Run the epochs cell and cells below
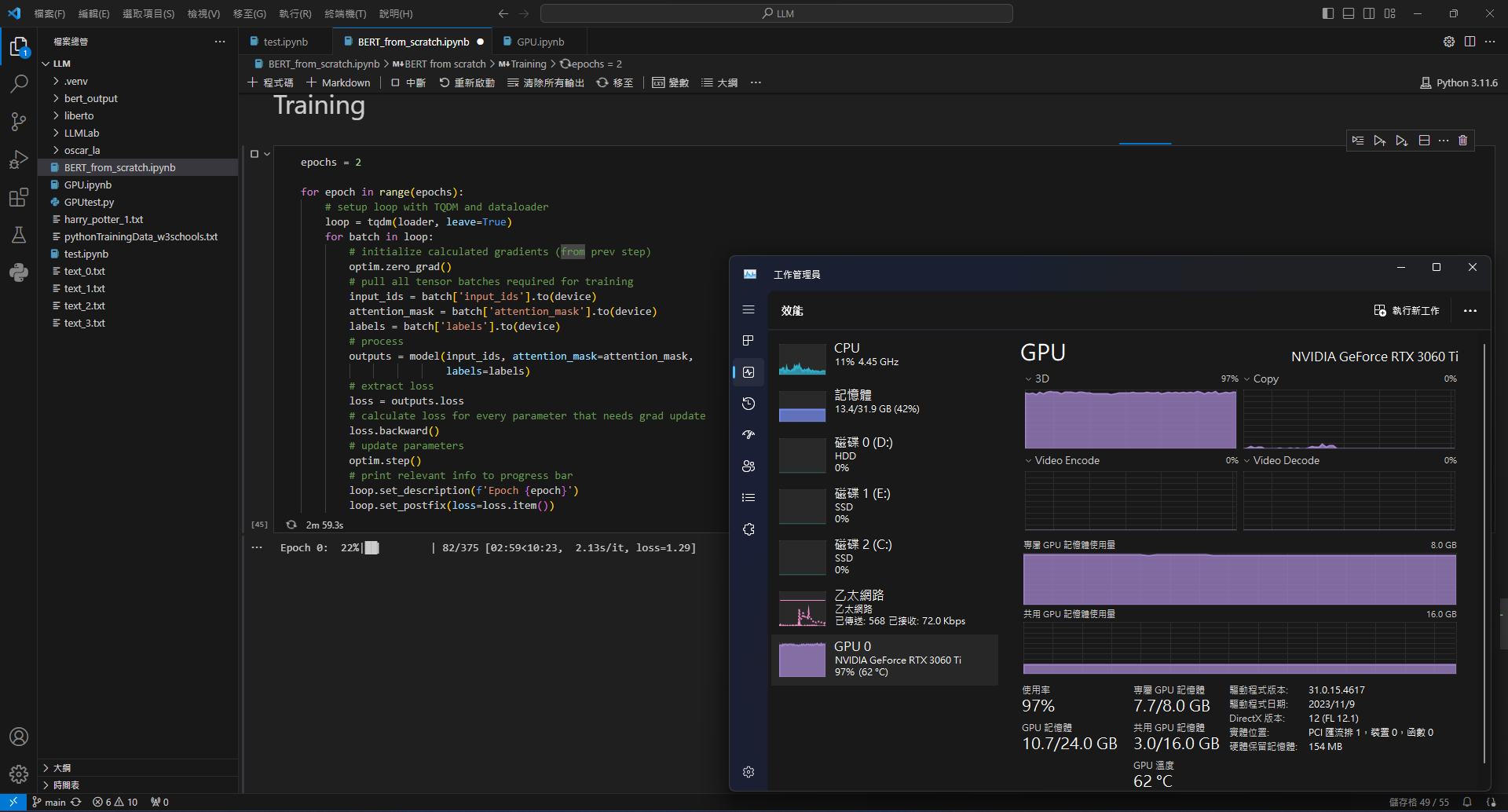 click(1401, 141)
